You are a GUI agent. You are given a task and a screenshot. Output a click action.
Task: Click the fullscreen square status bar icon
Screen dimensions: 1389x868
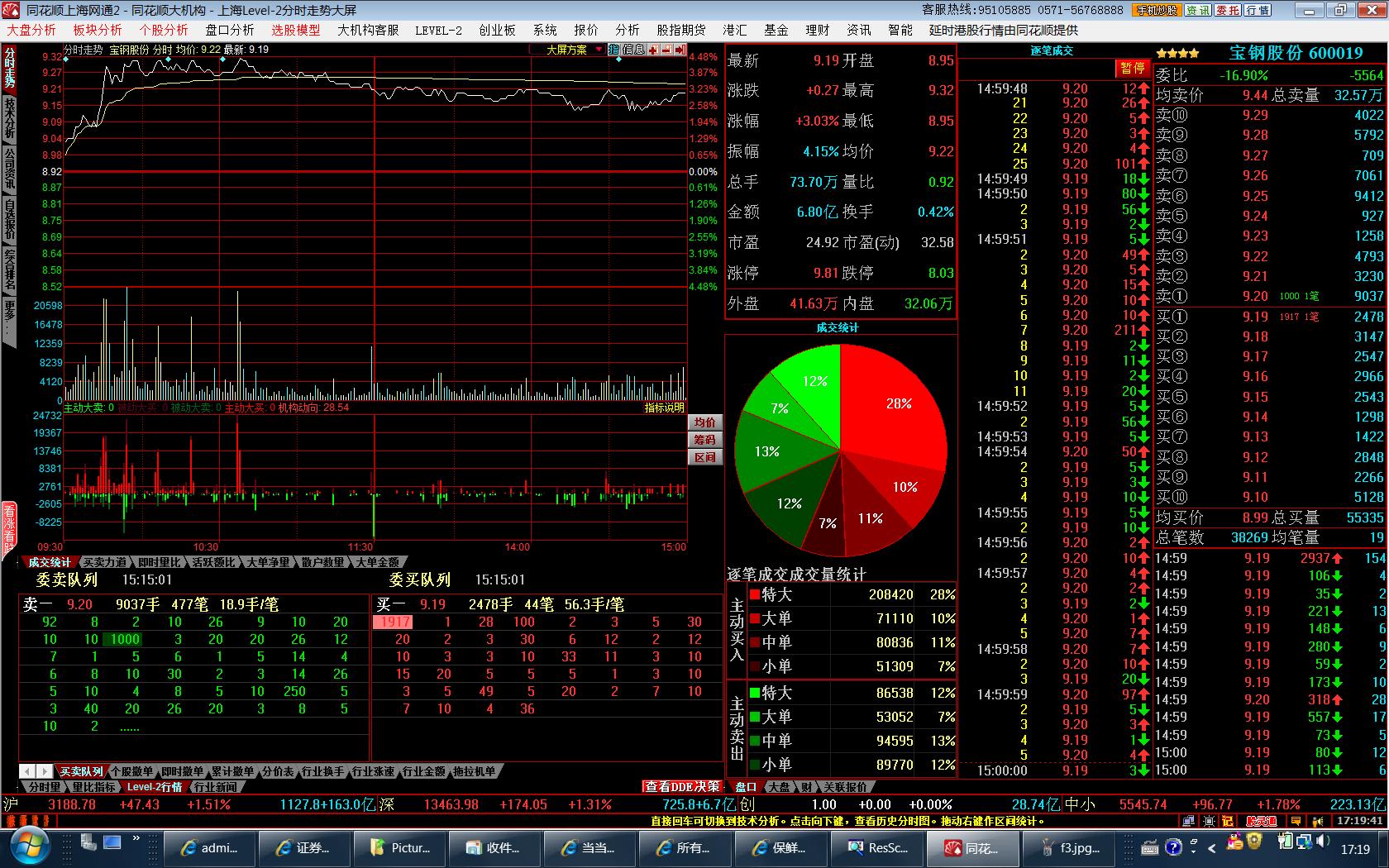1209,821
